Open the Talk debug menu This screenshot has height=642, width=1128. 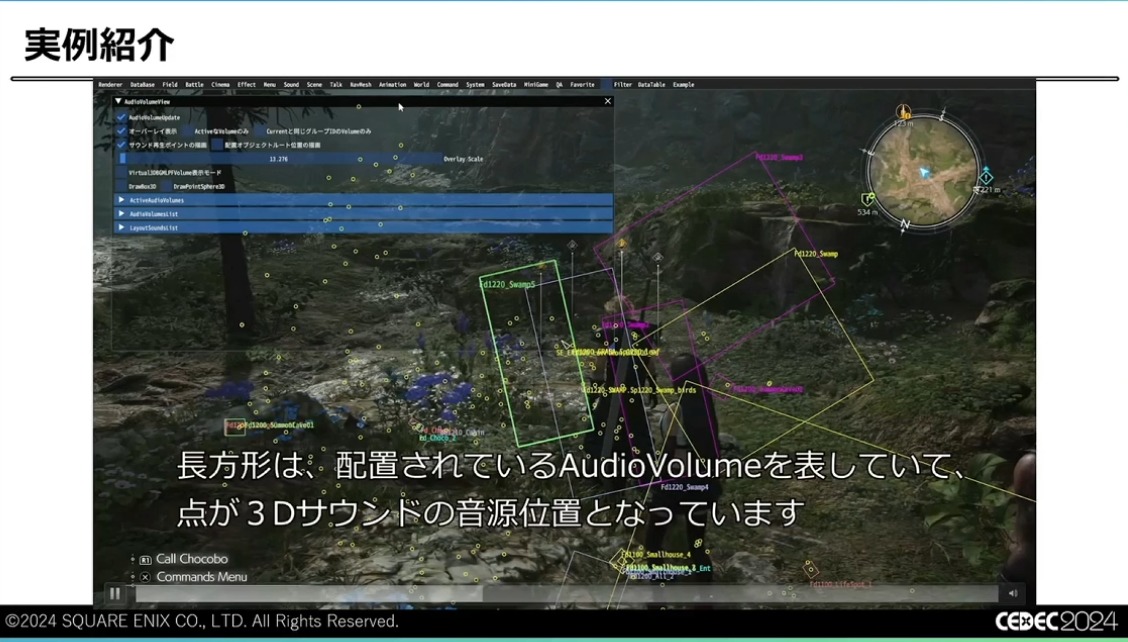pyautogui.click(x=336, y=85)
